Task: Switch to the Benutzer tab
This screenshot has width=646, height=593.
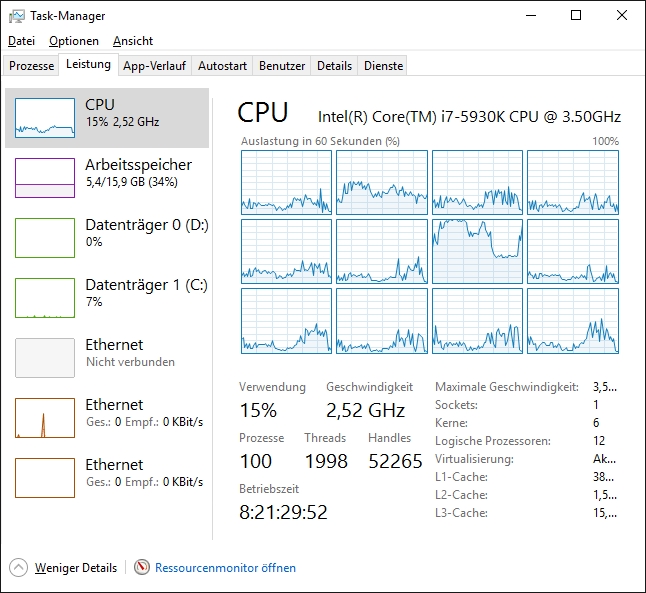Action: tap(282, 66)
